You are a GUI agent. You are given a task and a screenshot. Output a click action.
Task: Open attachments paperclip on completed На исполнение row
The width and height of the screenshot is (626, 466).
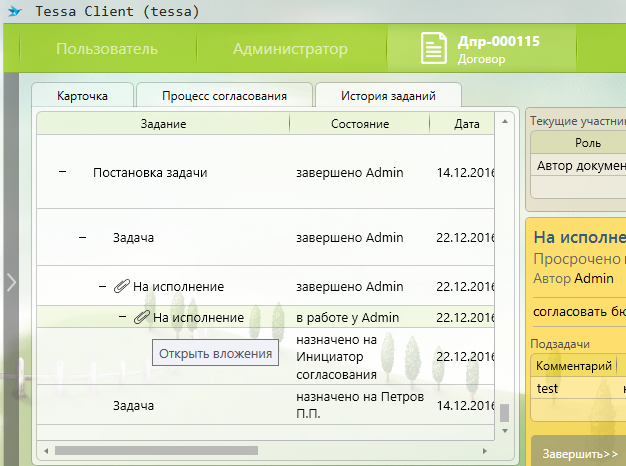point(122,287)
